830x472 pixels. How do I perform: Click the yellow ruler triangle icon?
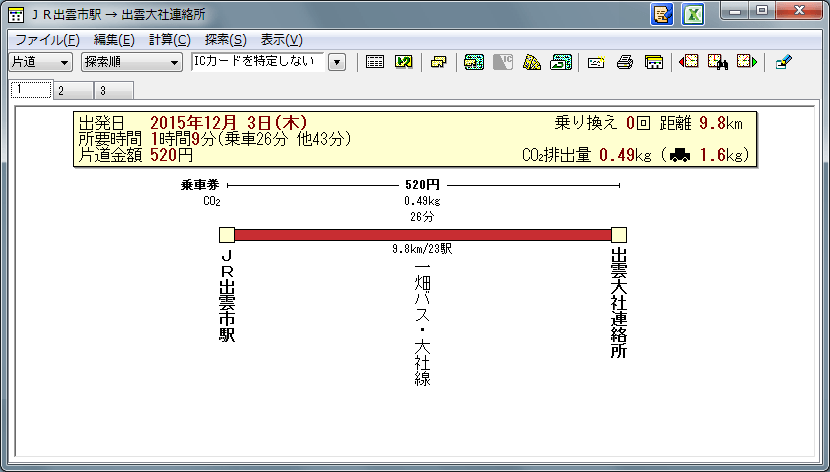[532, 62]
